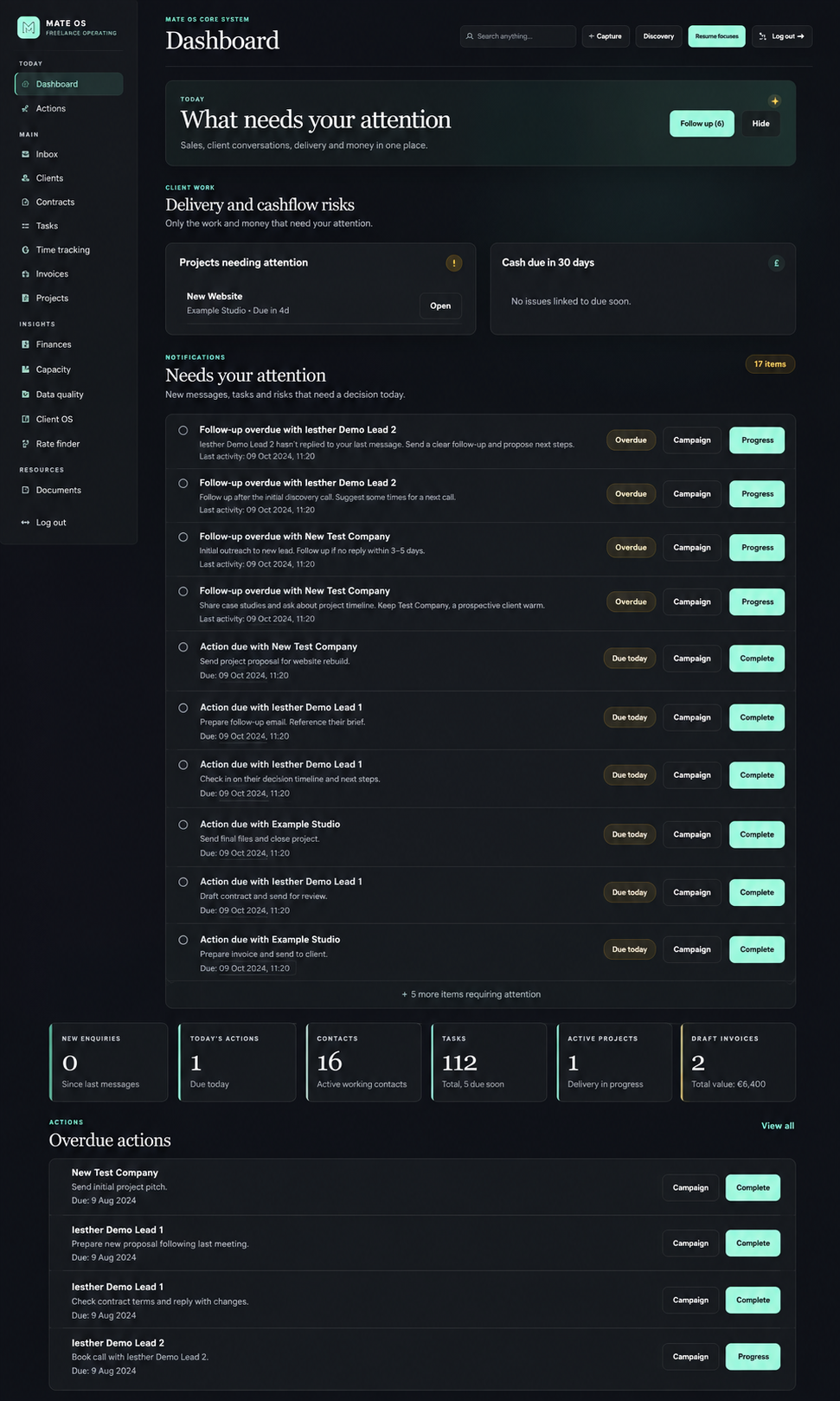The height and width of the screenshot is (1401, 840).
Task: Click the Clients sidebar icon
Action: click(x=25, y=178)
